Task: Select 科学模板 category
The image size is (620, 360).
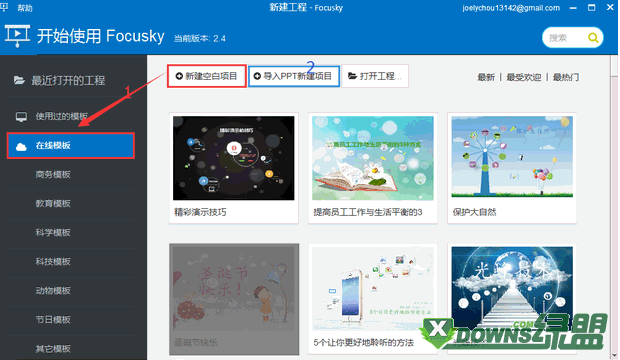Action: tap(53, 233)
